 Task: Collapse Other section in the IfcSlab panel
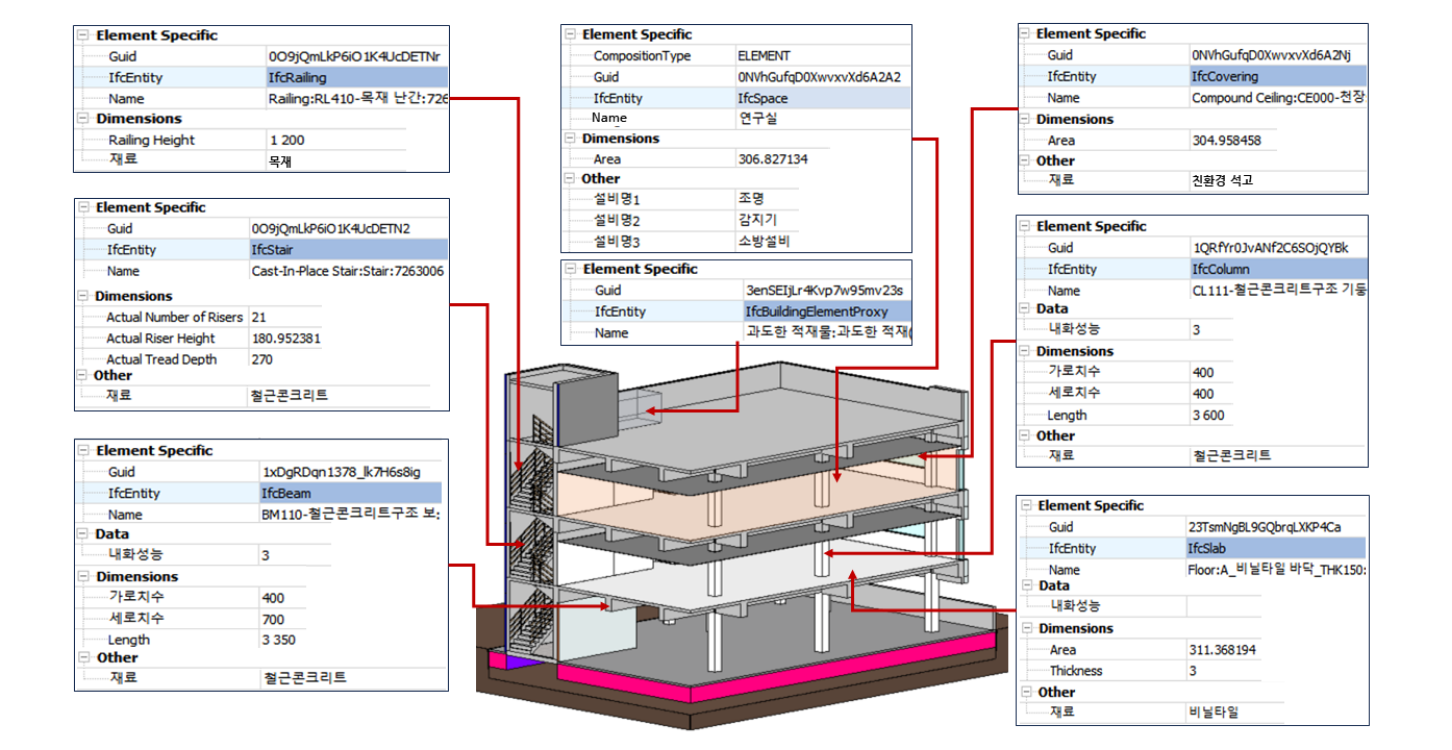(x=1024, y=692)
